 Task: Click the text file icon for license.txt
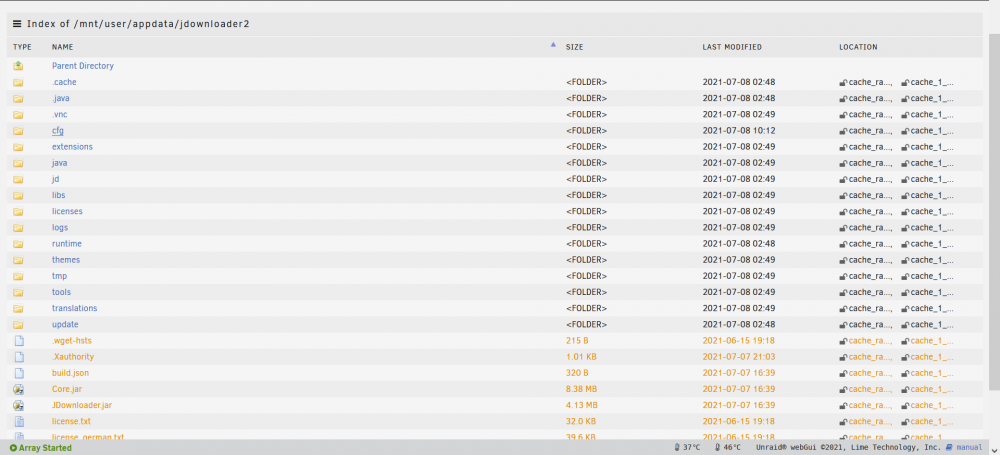pyautogui.click(x=18, y=421)
